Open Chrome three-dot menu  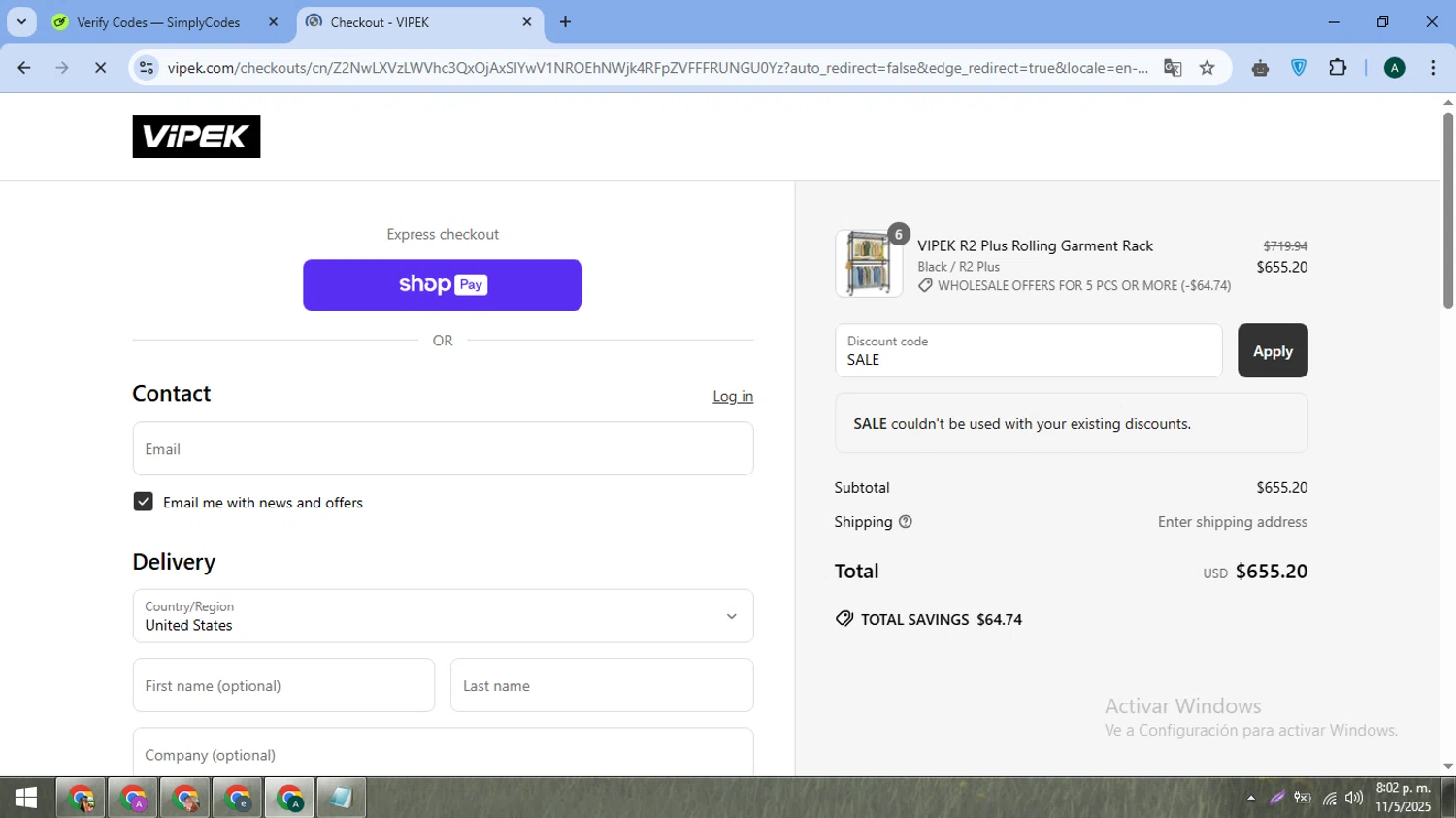tap(1433, 68)
